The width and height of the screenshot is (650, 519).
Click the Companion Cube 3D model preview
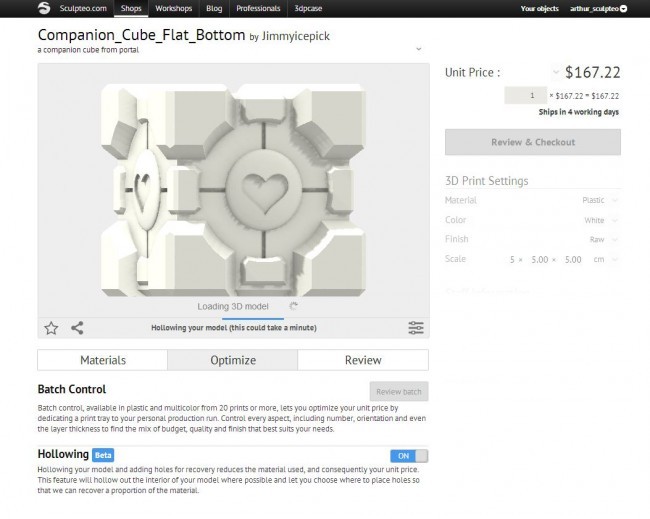(x=233, y=190)
